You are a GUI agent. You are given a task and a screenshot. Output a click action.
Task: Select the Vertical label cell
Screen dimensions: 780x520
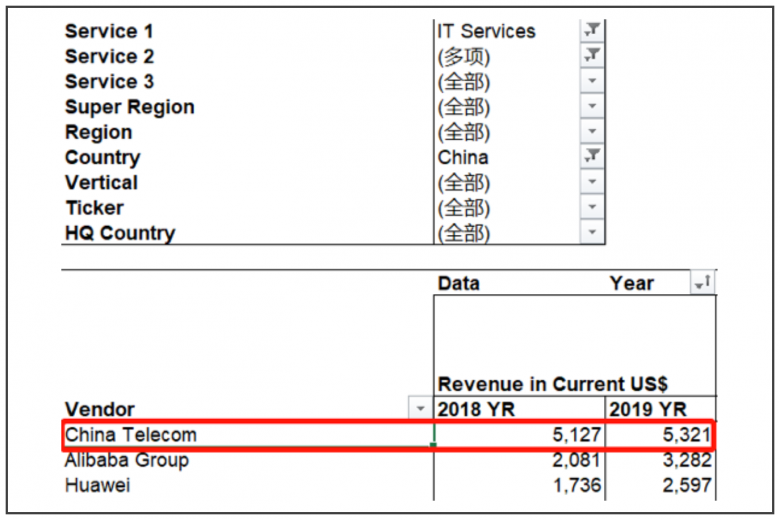pos(101,183)
